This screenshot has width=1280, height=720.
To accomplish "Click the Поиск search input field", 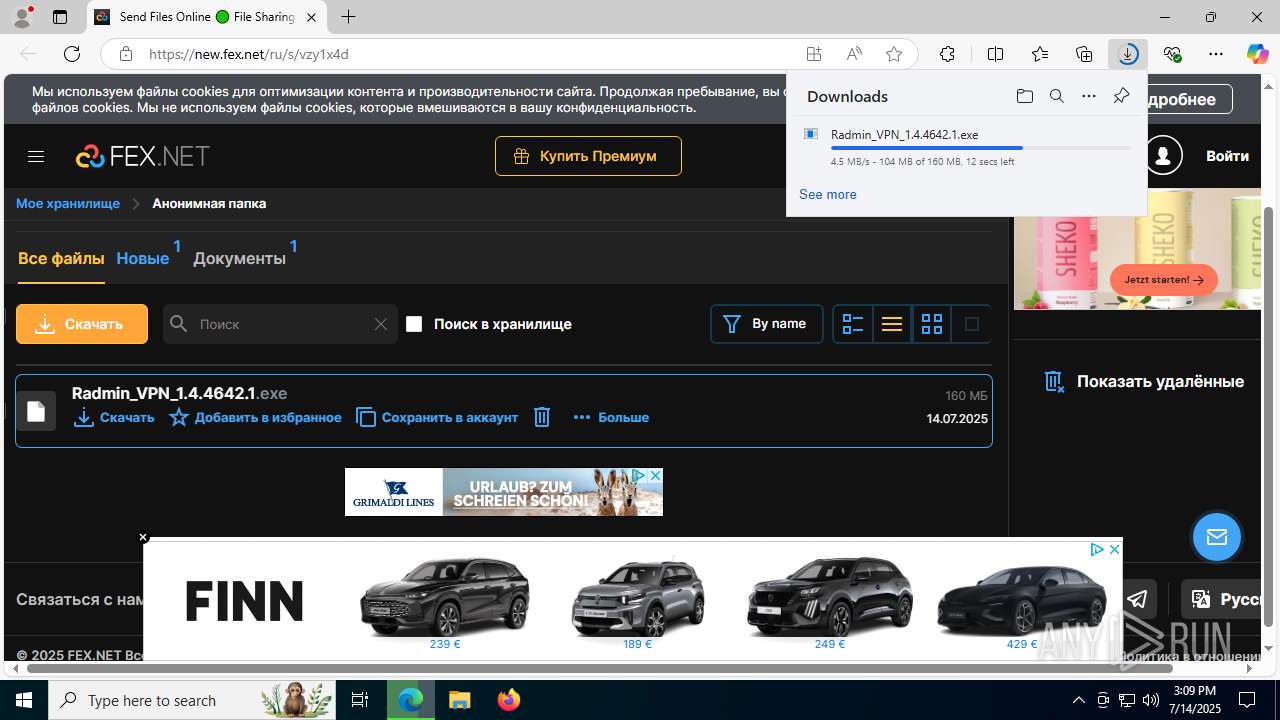I will click(x=280, y=324).
